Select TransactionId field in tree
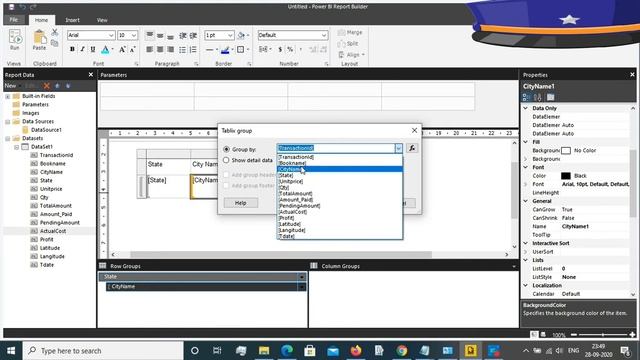The image size is (640, 360). (56, 155)
